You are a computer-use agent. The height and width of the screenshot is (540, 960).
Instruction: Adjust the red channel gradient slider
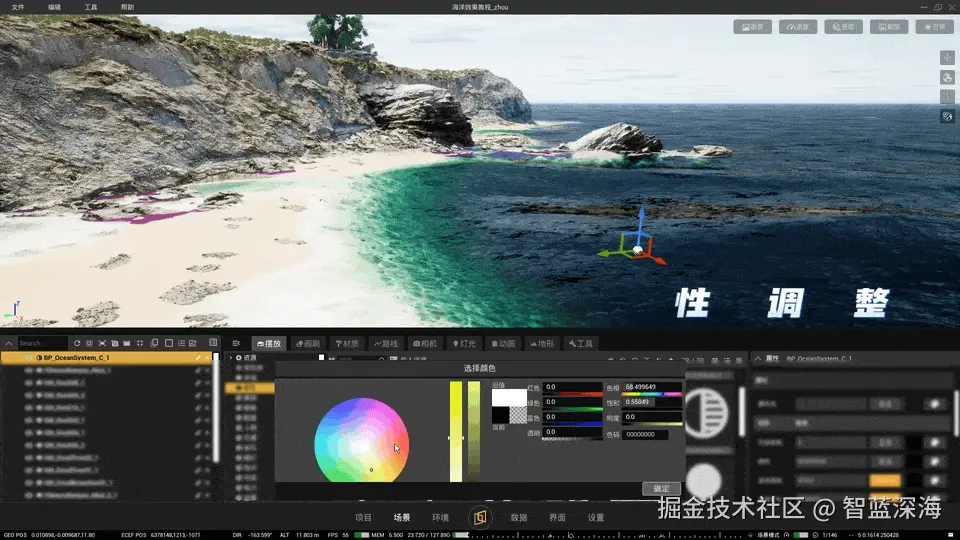click(x=572, y=394)
